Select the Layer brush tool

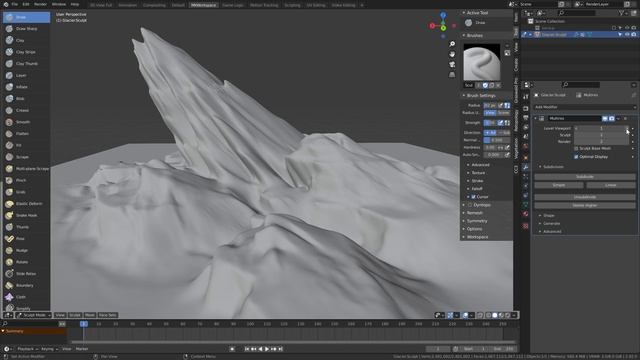tap(27, 76)
